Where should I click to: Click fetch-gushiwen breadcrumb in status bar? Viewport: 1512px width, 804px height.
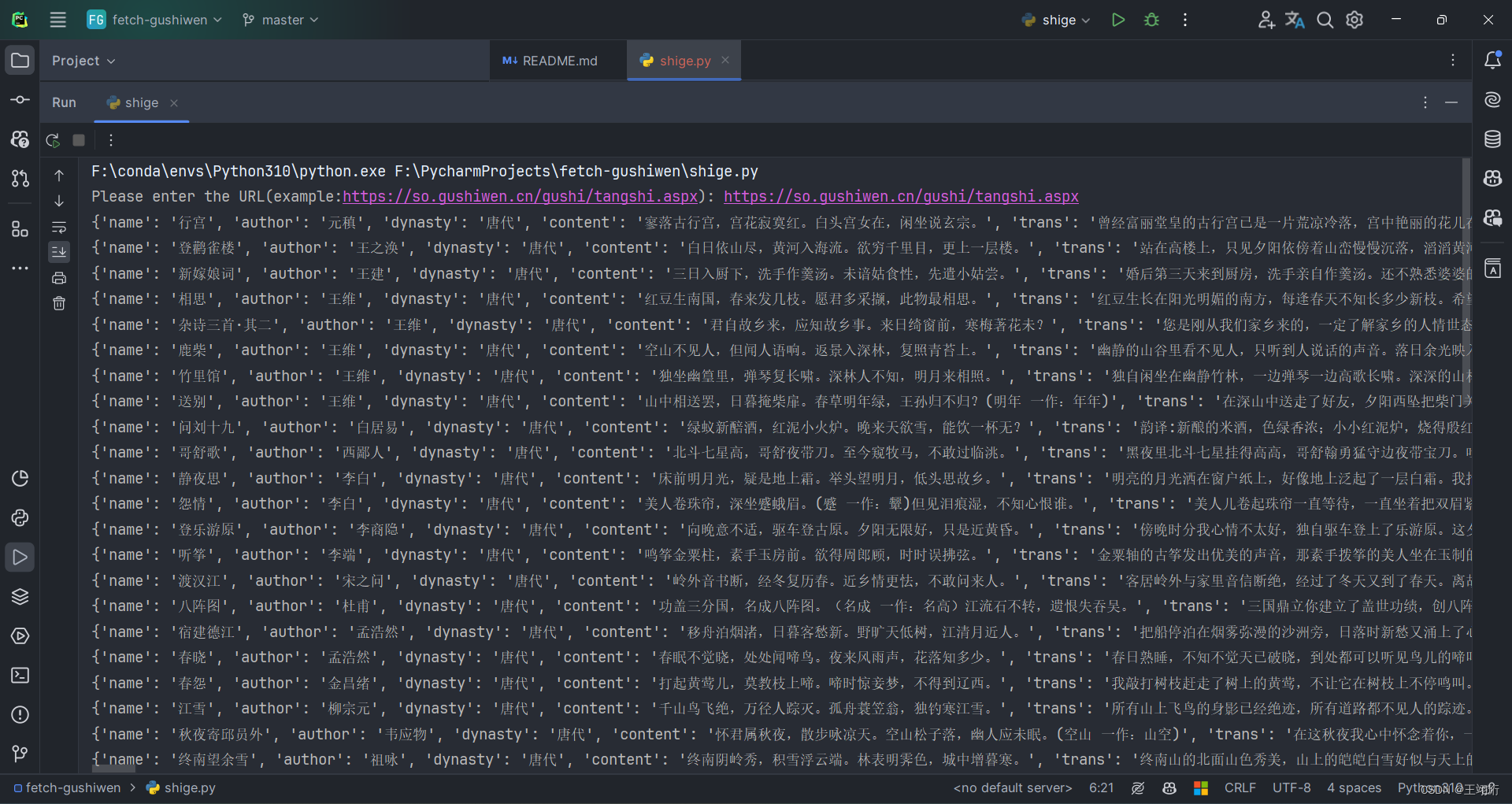67,787
